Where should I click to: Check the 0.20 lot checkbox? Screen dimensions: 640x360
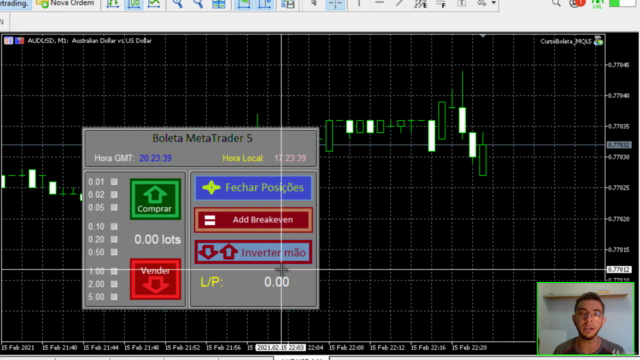[114, 239]
